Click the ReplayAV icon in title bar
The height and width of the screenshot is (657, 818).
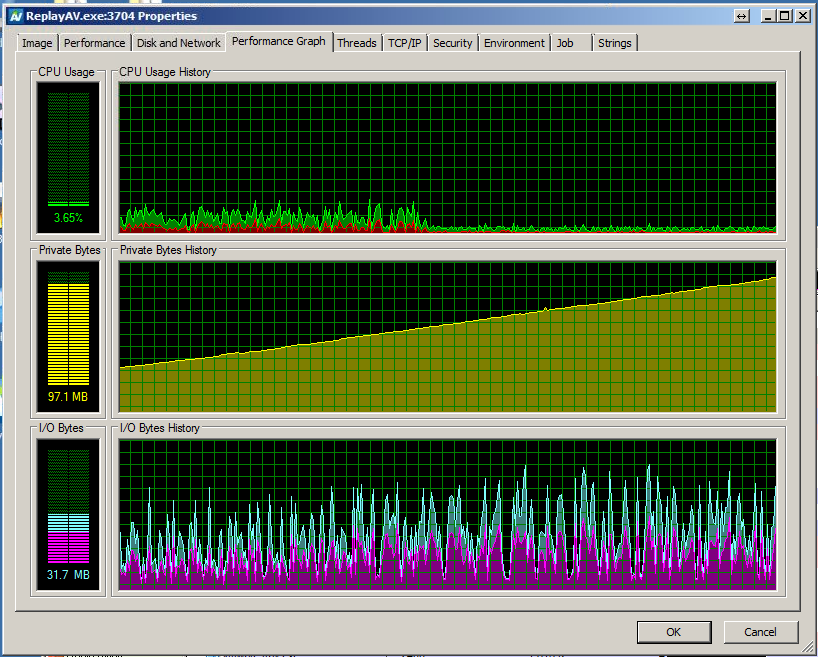pos(16,16)
